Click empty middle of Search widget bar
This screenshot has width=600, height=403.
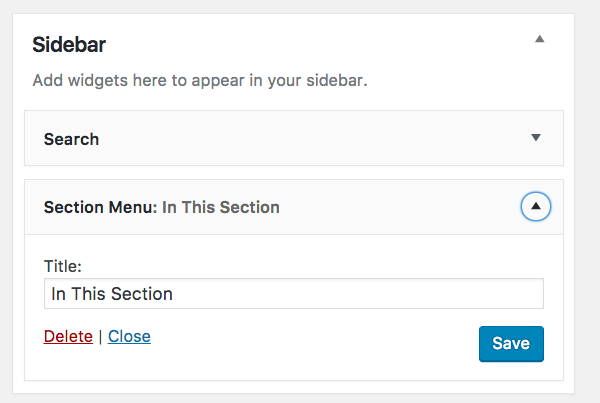300,139
